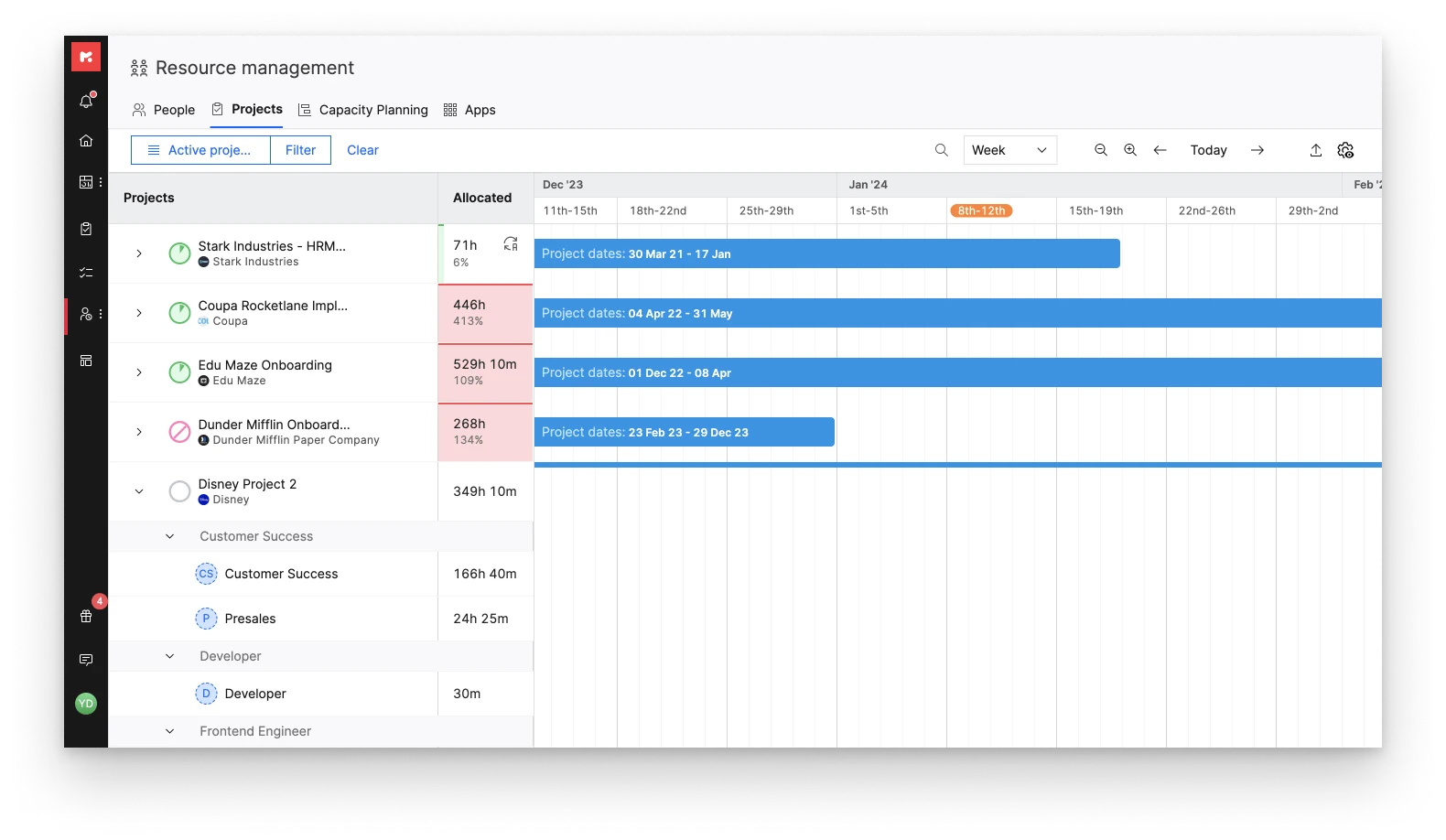
Task: Zoom out the timeline
Action: [1101, 150]
